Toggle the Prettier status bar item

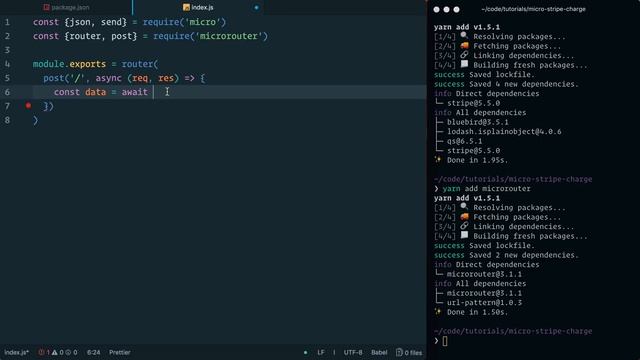tap(120, 352)
